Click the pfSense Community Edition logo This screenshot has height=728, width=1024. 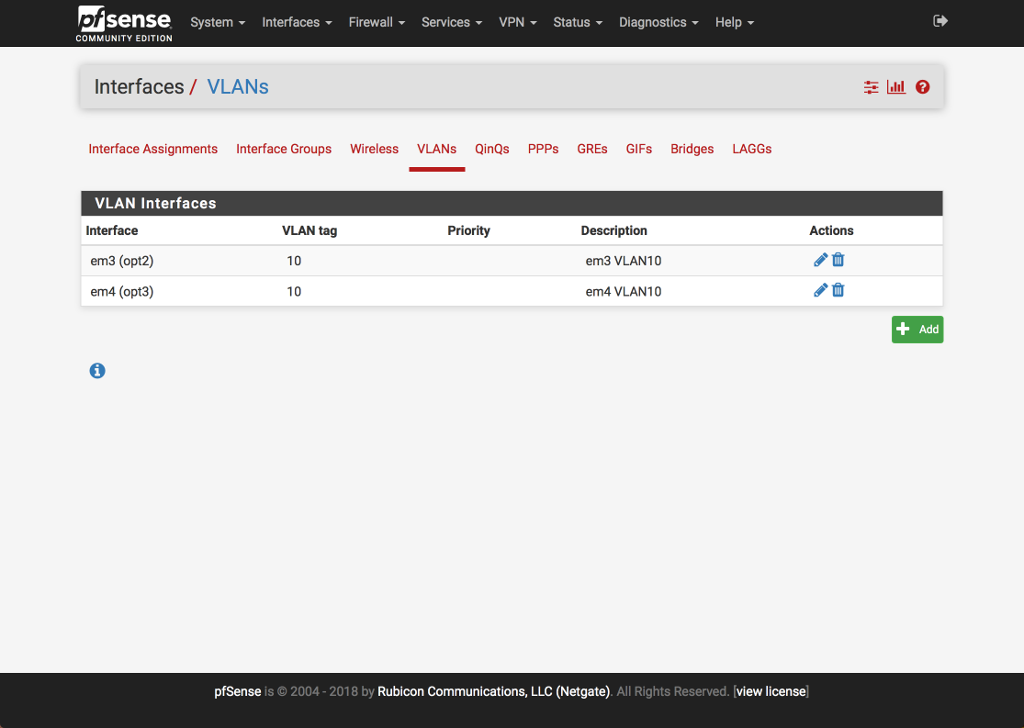tap(124, 24)
